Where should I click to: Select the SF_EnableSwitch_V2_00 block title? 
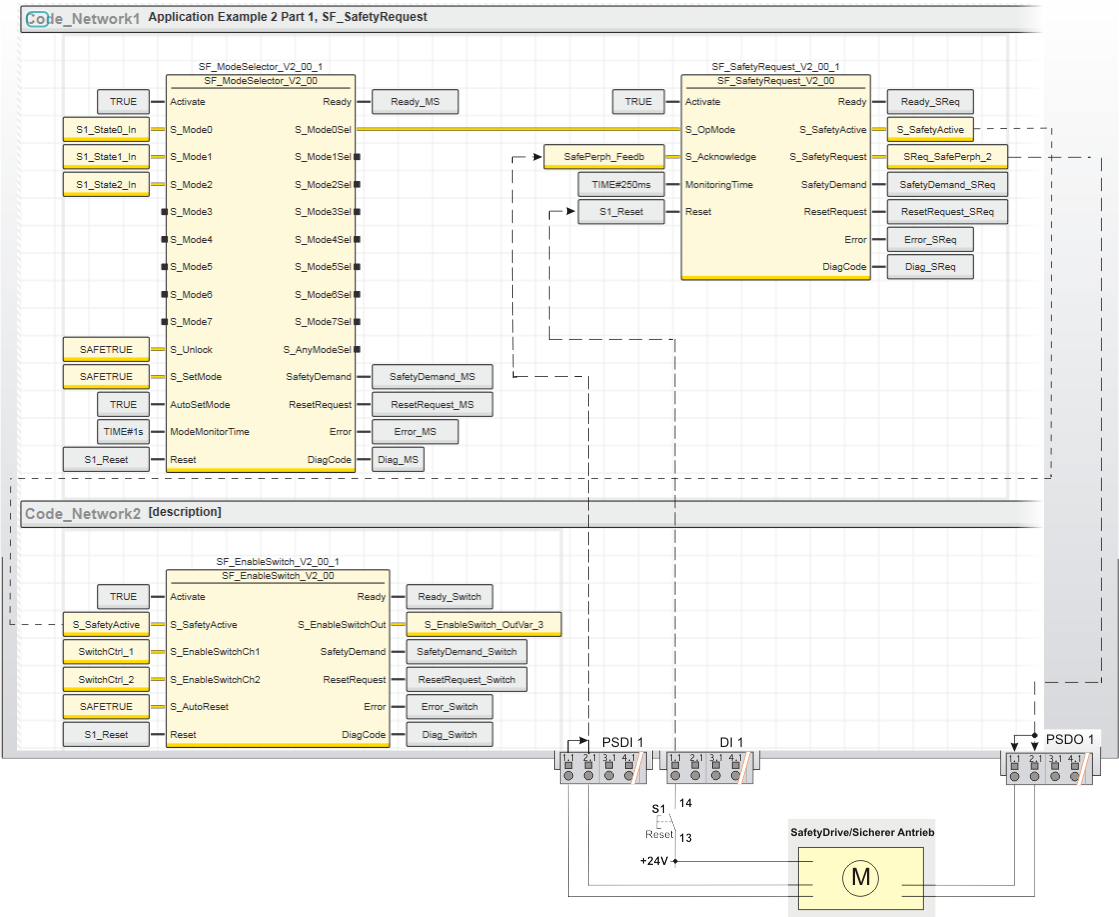pos(277,576)
